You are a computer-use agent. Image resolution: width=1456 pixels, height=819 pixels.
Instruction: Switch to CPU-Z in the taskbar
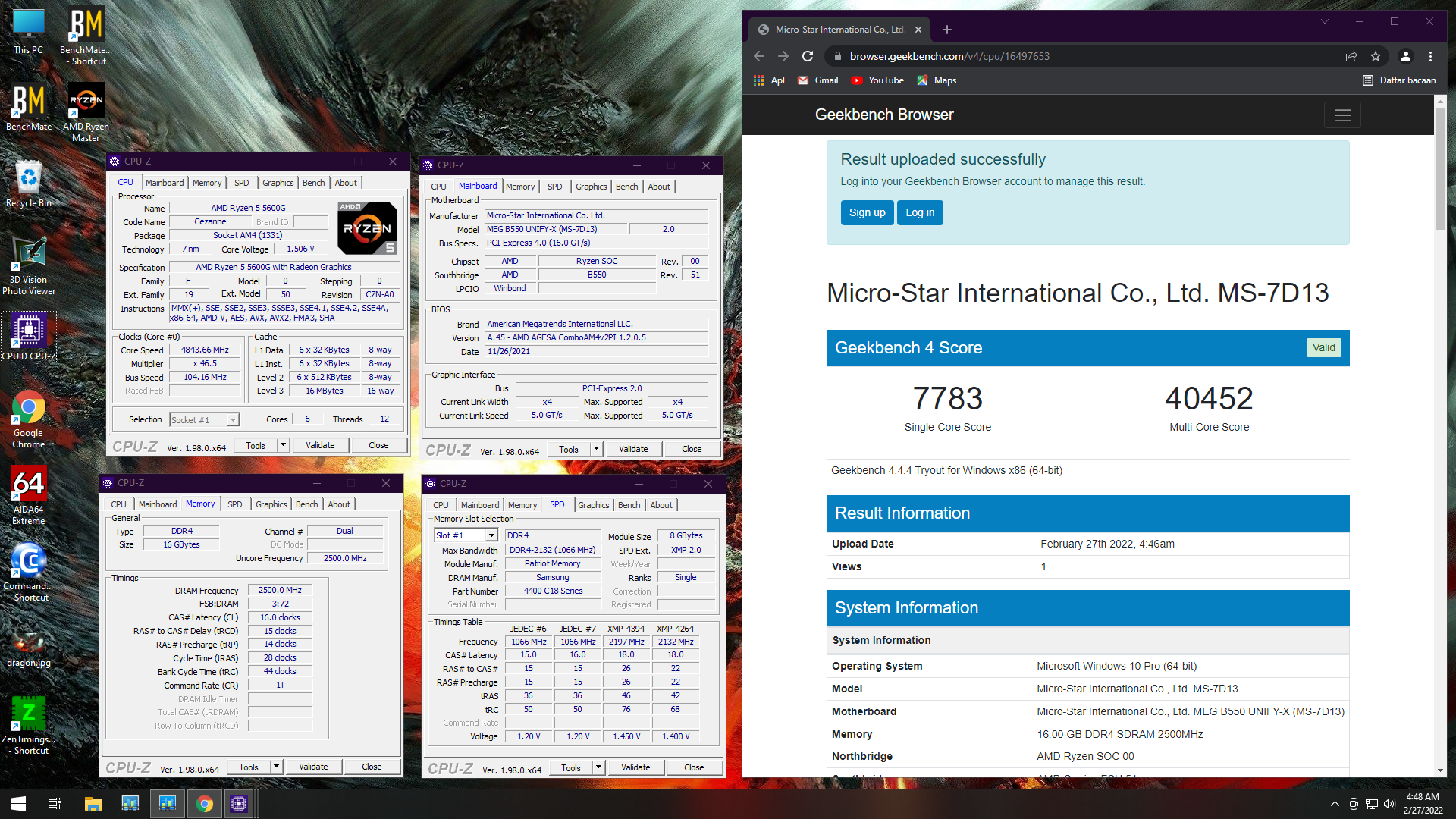coord(240,804)
